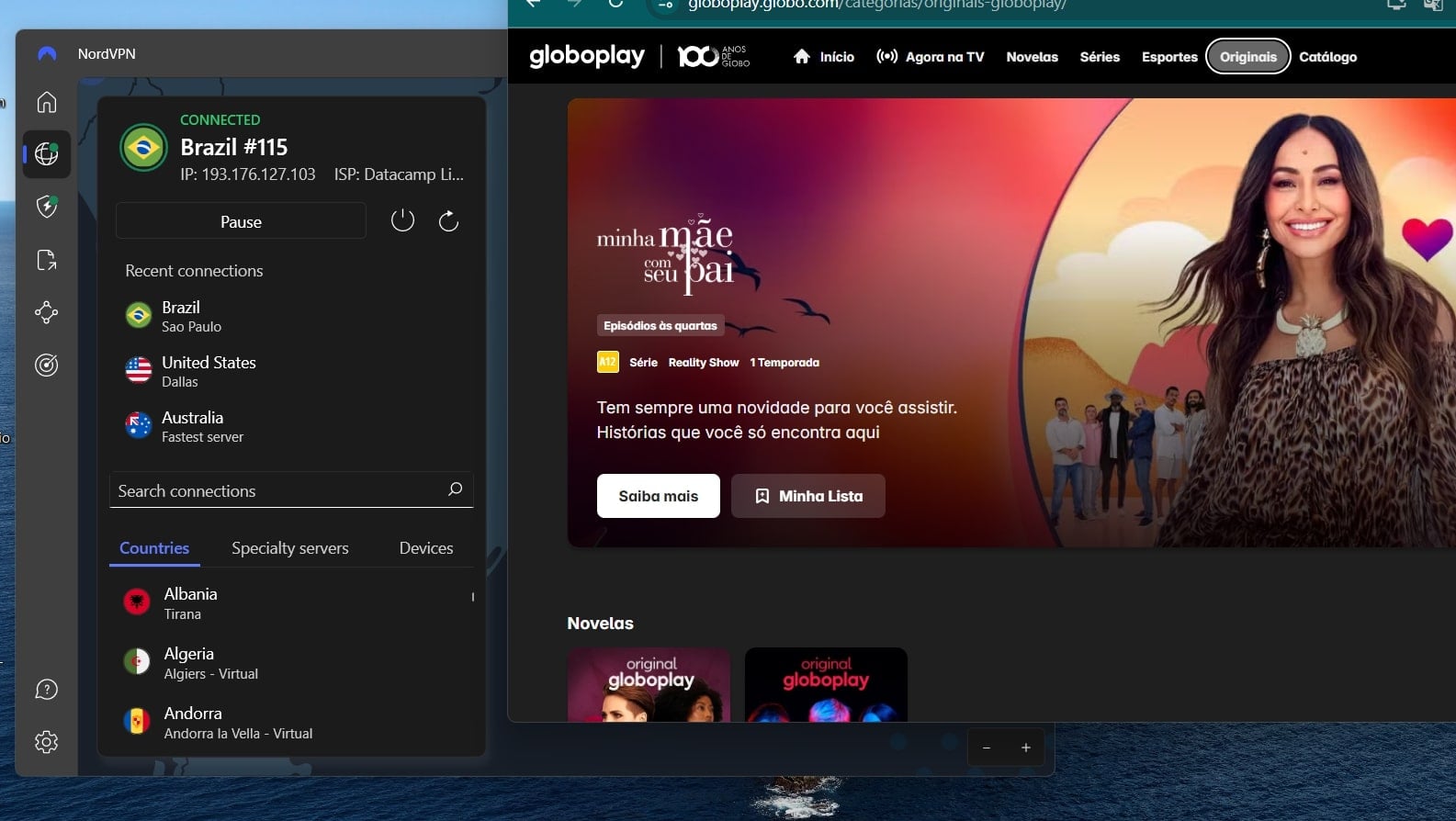Open NordVPN settings gear
1456x821 pixels.
tap(47, 742)
